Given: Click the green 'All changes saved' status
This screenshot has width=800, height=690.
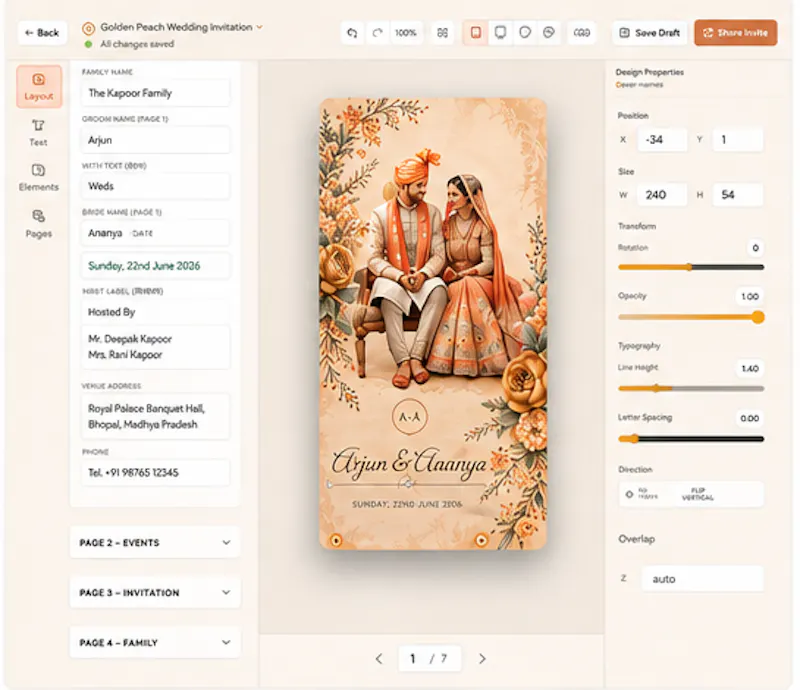Looking at the screenshot, I should 130,44.
